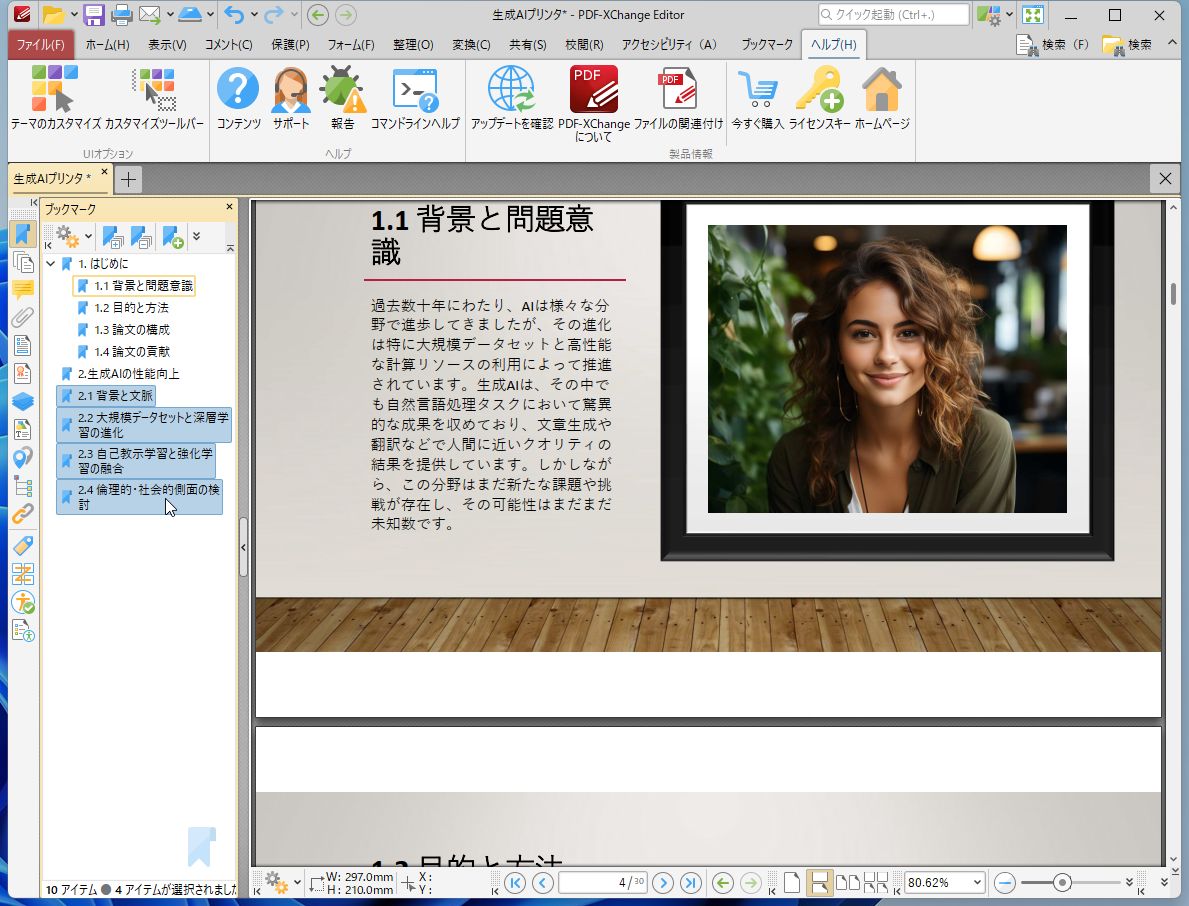Go to last page button
The width and height of the screenshot is (1189, 906).
(690, 882)
